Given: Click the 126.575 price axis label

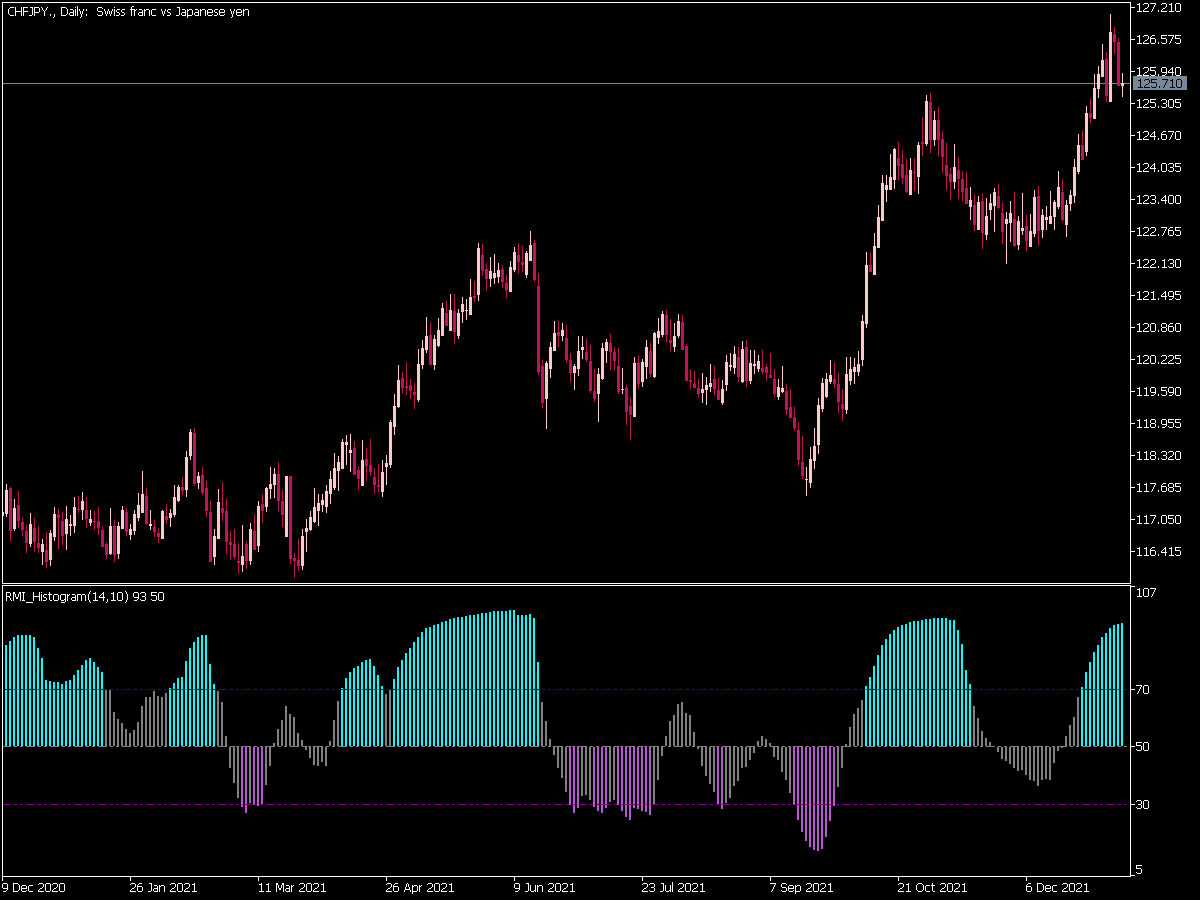Looking at the screenshot, I should pos(1159,40).
